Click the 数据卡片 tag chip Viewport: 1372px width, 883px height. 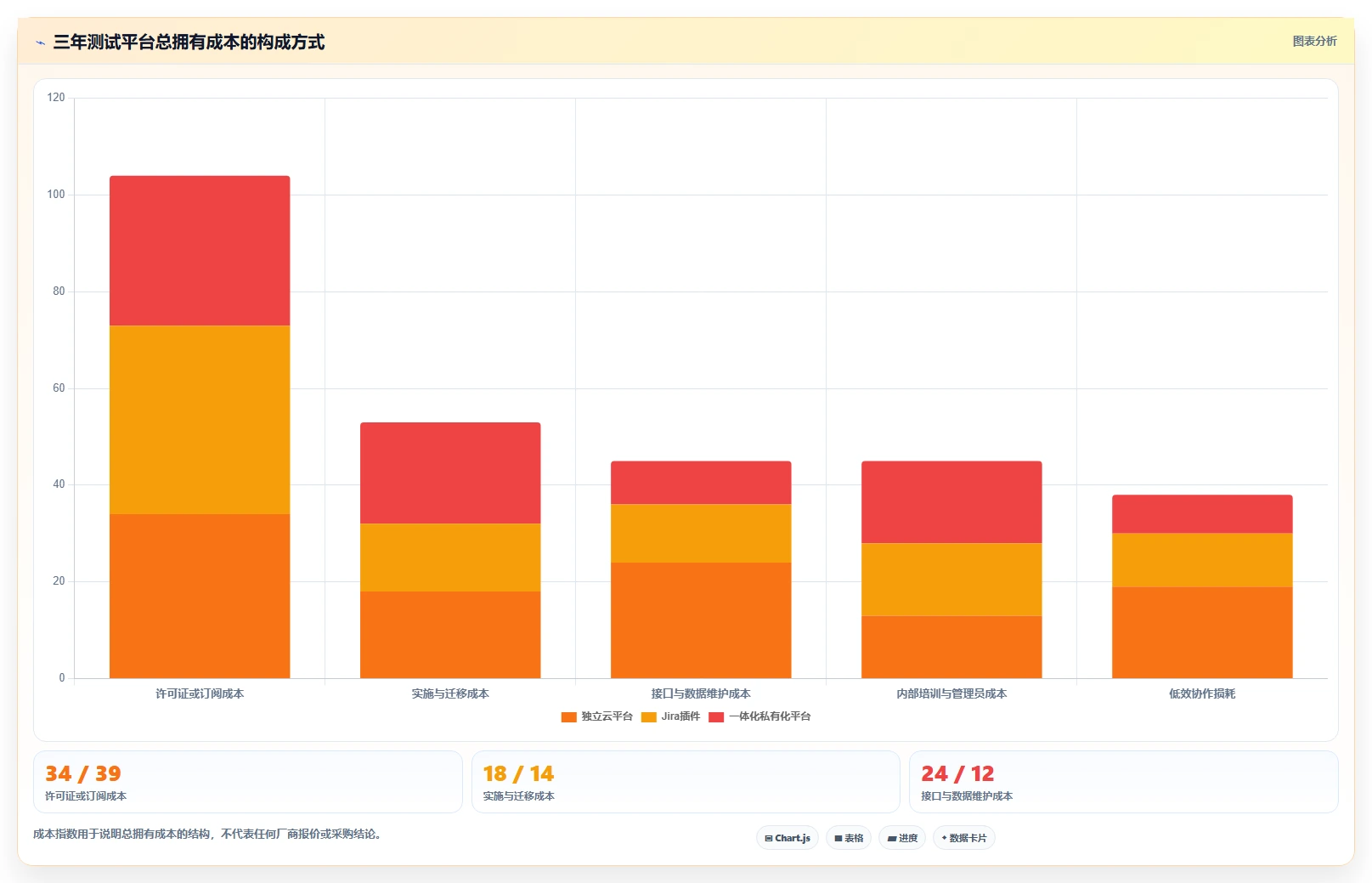[x=964, y=838]
